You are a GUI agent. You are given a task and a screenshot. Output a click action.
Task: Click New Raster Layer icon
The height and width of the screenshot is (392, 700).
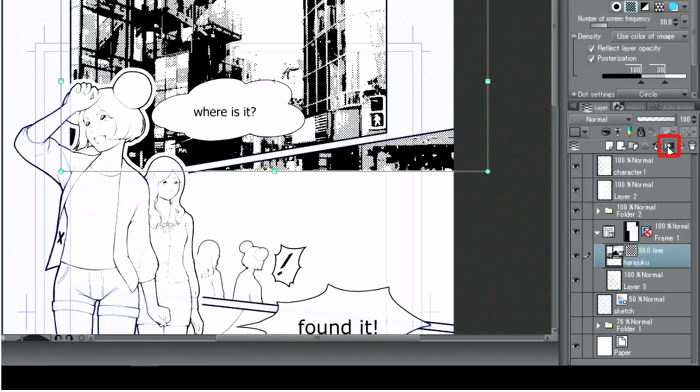610,146
